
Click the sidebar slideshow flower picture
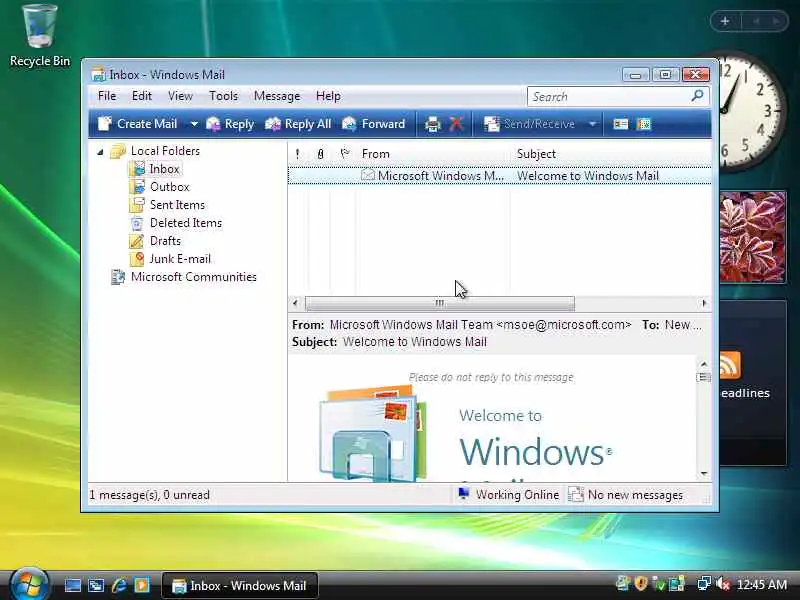(753, 237)
